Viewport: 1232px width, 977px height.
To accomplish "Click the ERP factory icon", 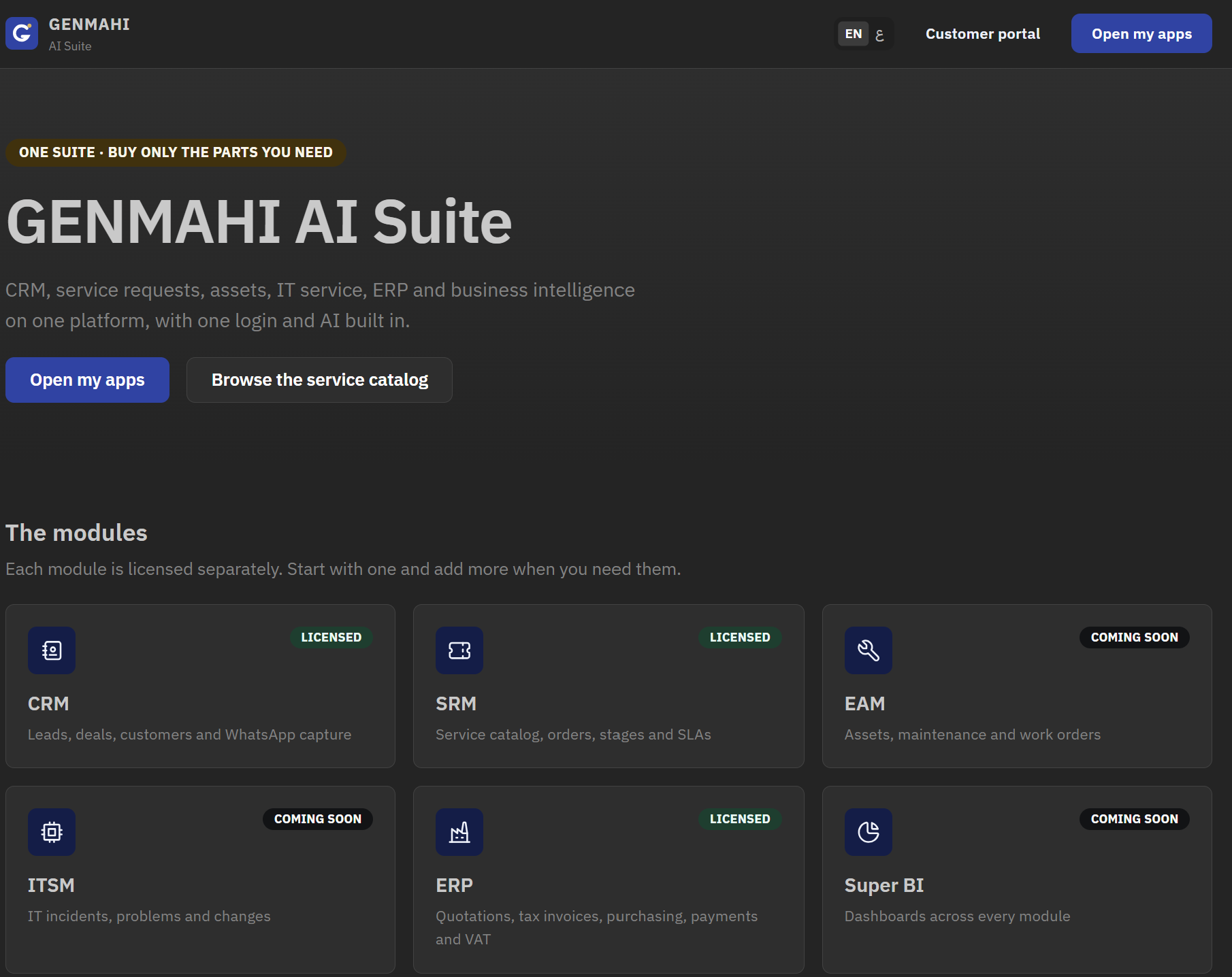I will 459,832.
